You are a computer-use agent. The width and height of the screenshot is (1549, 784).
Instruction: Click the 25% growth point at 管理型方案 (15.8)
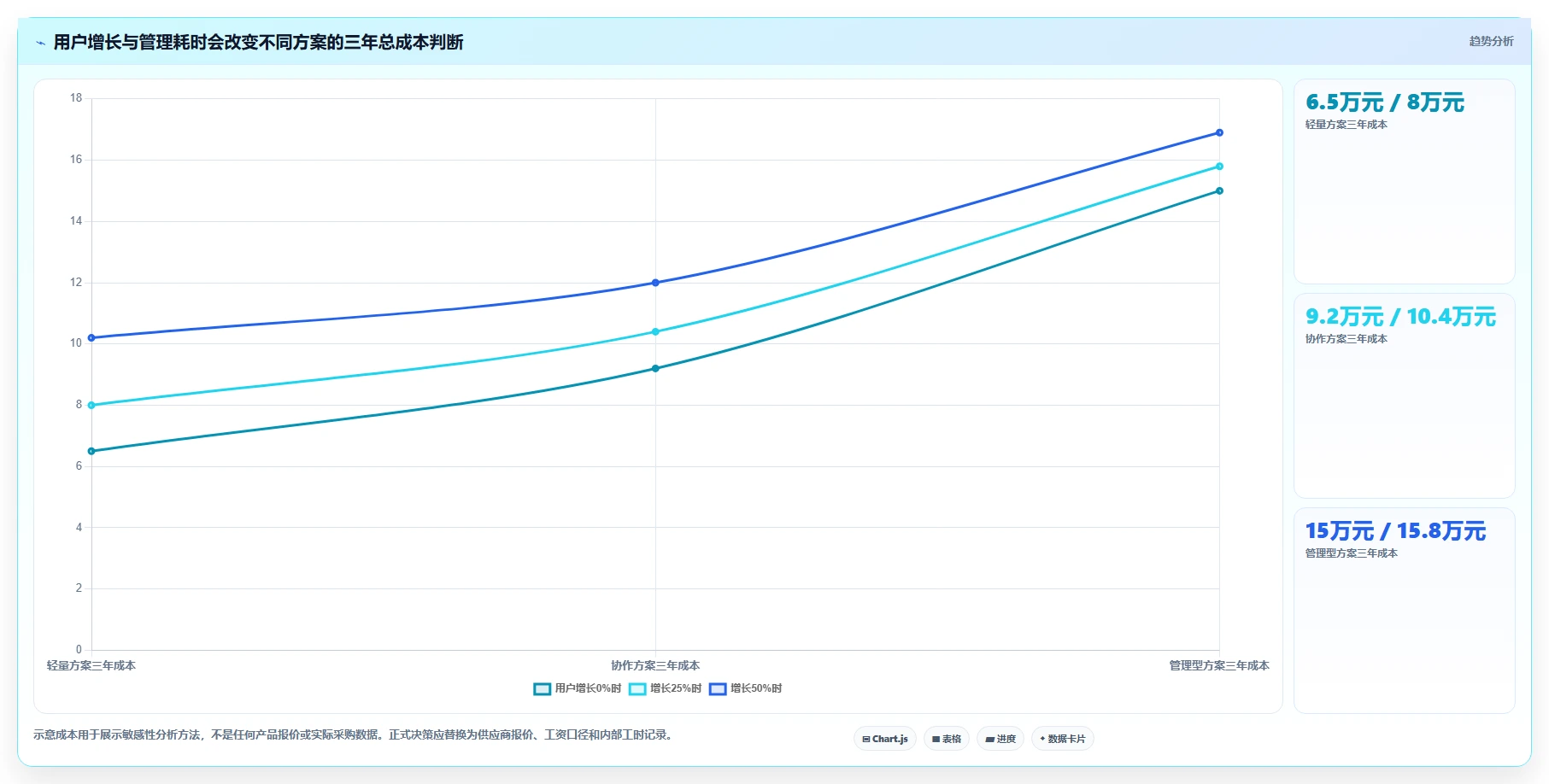(x=1219, y=166)
